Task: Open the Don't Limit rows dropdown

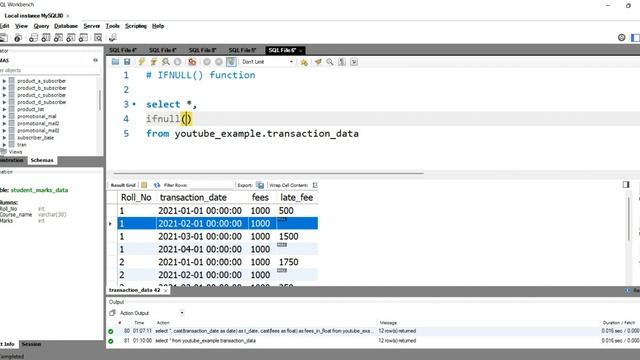Action: click(x=267, y=62)
